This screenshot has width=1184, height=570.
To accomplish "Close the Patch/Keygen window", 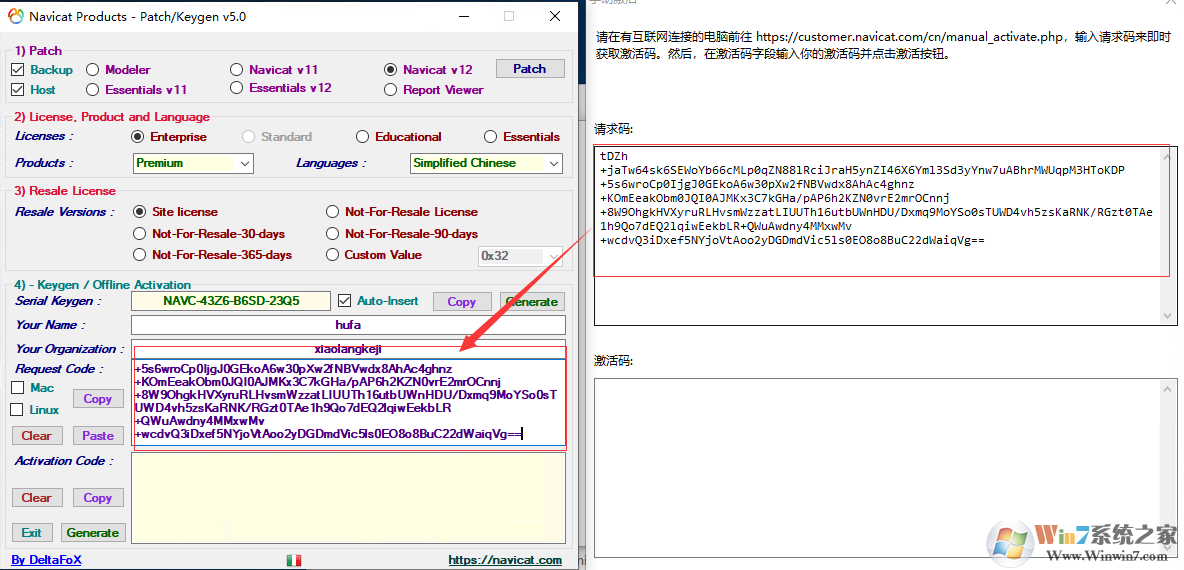I will point(556,16).
